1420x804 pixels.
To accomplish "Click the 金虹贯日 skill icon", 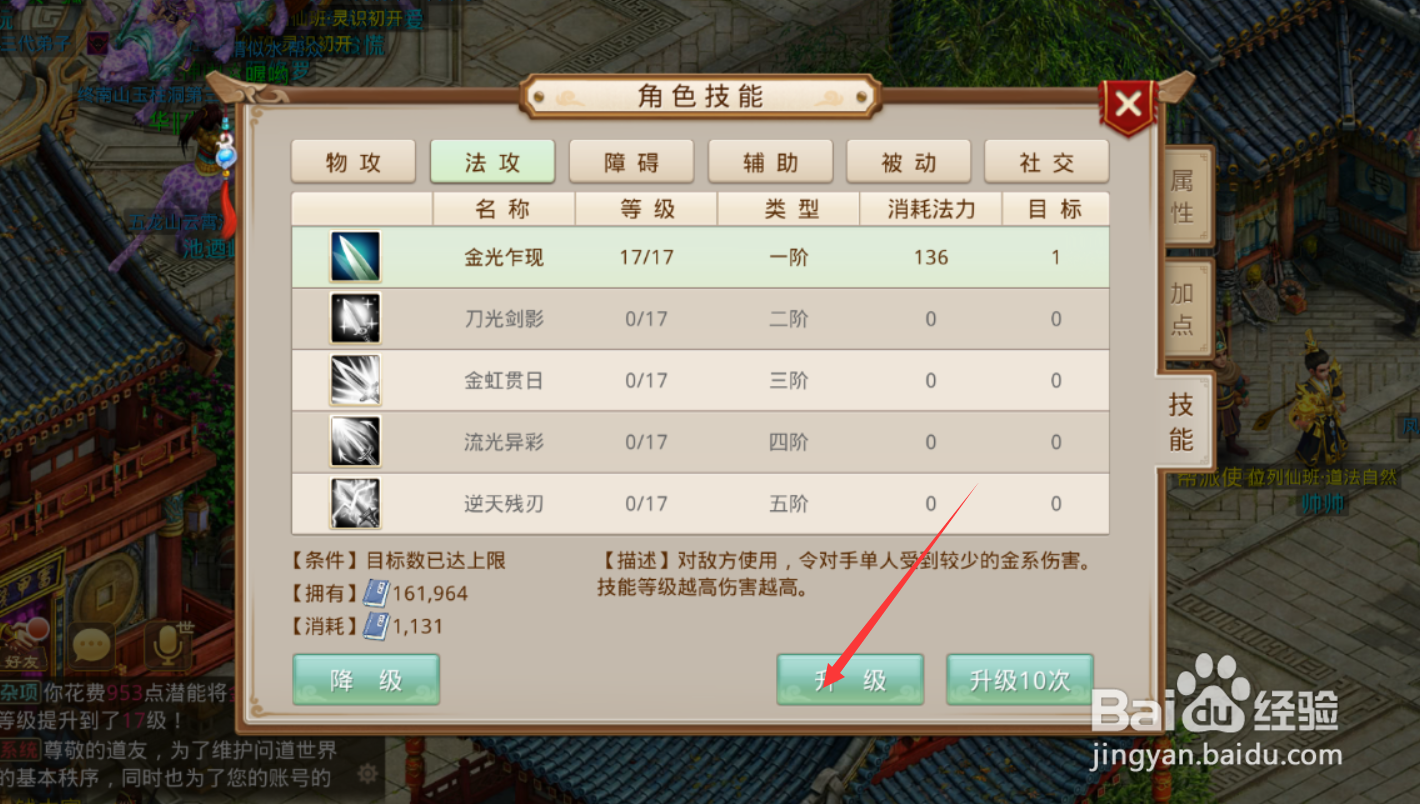I will pos(355,380).
